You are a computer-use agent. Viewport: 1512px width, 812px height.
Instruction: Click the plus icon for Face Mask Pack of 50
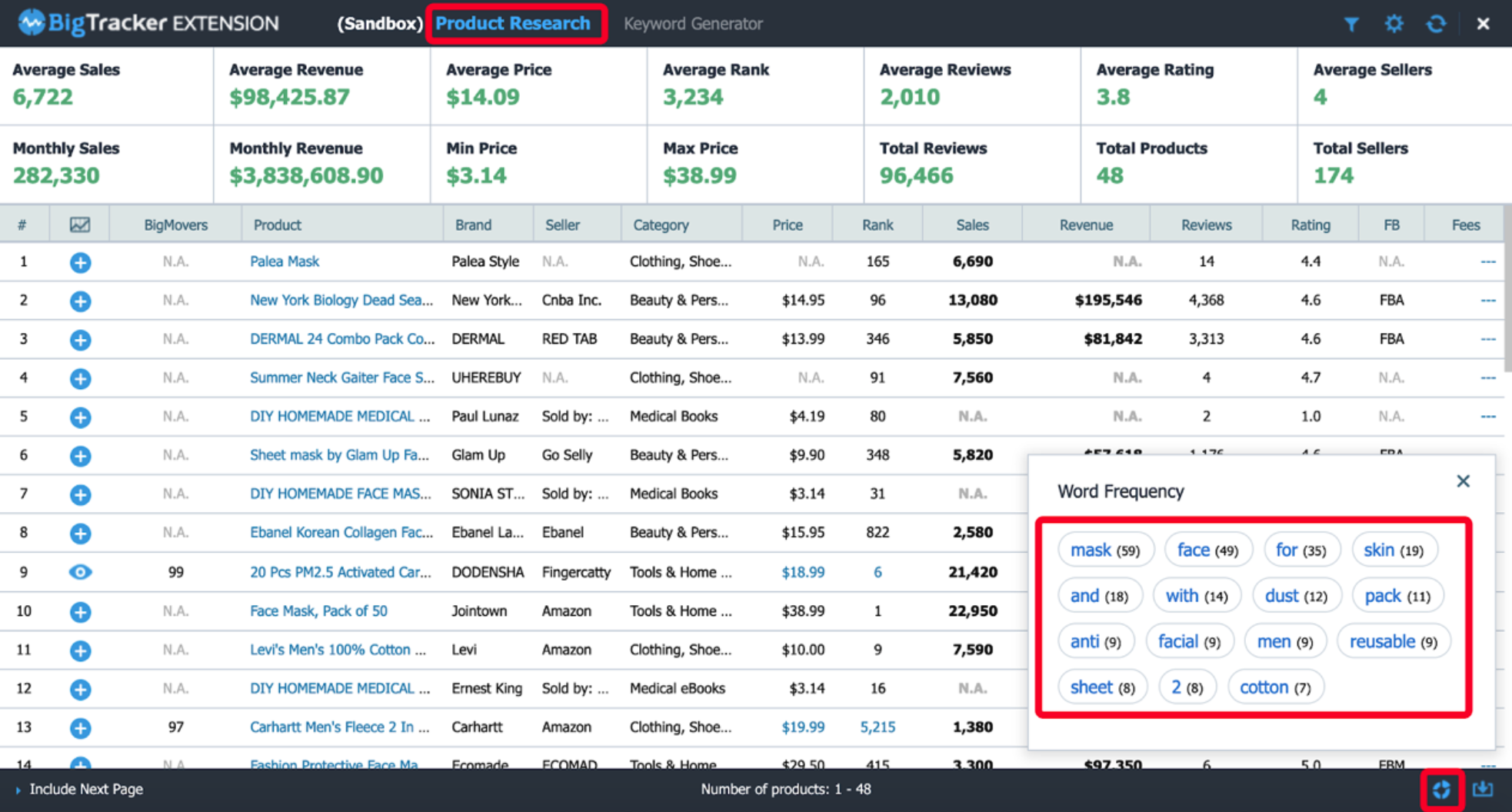pos(80,612)
